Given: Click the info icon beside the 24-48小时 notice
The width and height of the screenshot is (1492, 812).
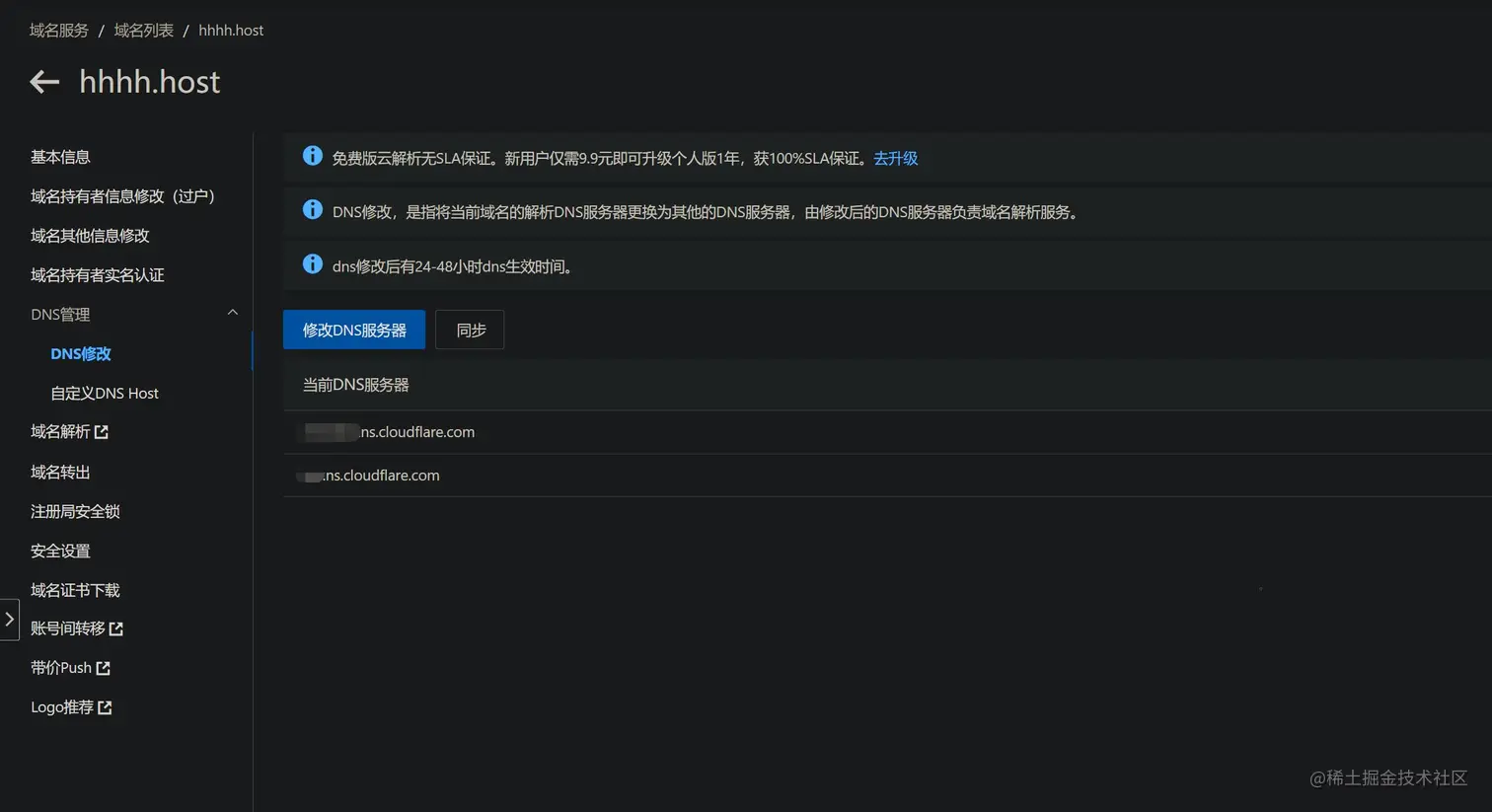Looking at the screenshot, I should click(x=313, y=264).
